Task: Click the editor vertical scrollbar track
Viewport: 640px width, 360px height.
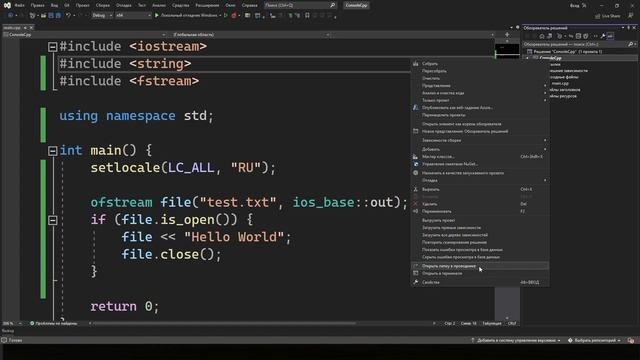Action: (x=507, y=300)
